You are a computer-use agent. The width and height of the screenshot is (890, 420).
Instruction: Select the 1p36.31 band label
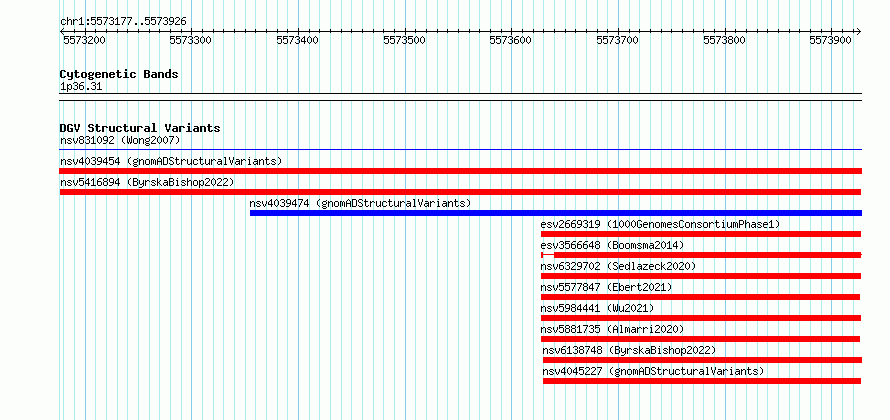81,87
